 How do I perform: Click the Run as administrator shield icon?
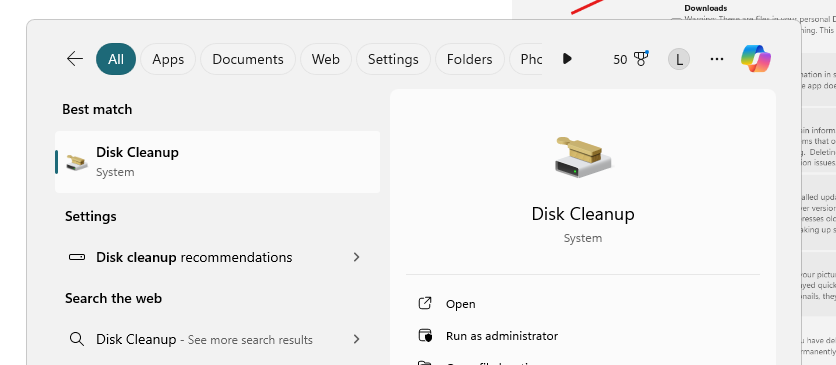pos(425,336)
